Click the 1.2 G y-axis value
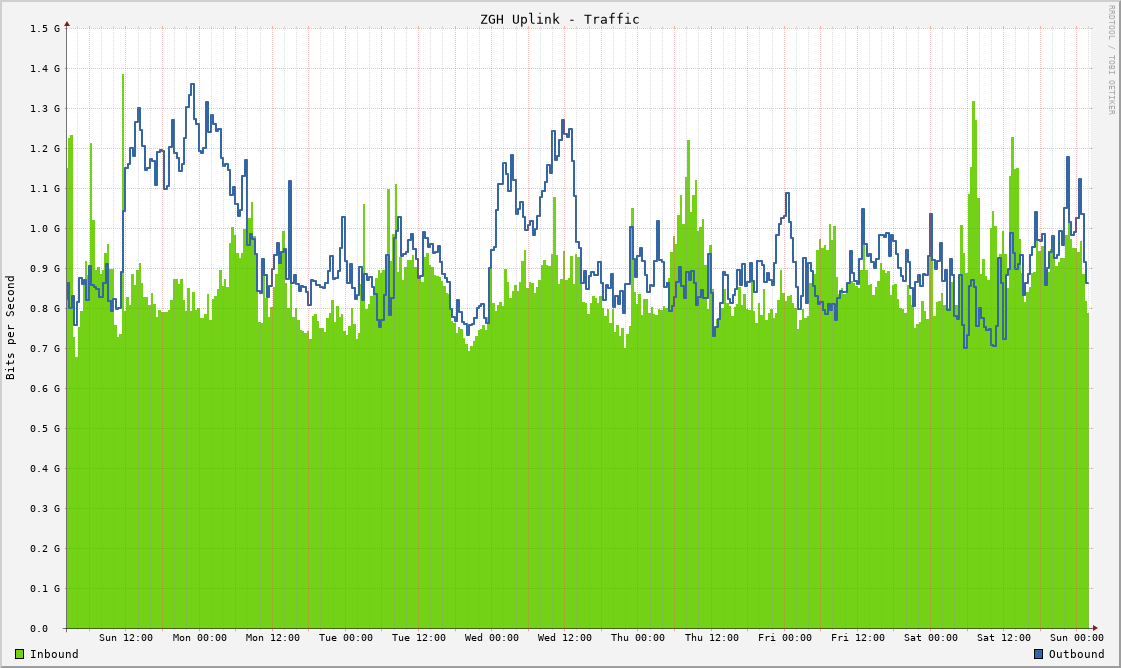Viewport: 1121px width, 668px height. [x=45, y=149]
